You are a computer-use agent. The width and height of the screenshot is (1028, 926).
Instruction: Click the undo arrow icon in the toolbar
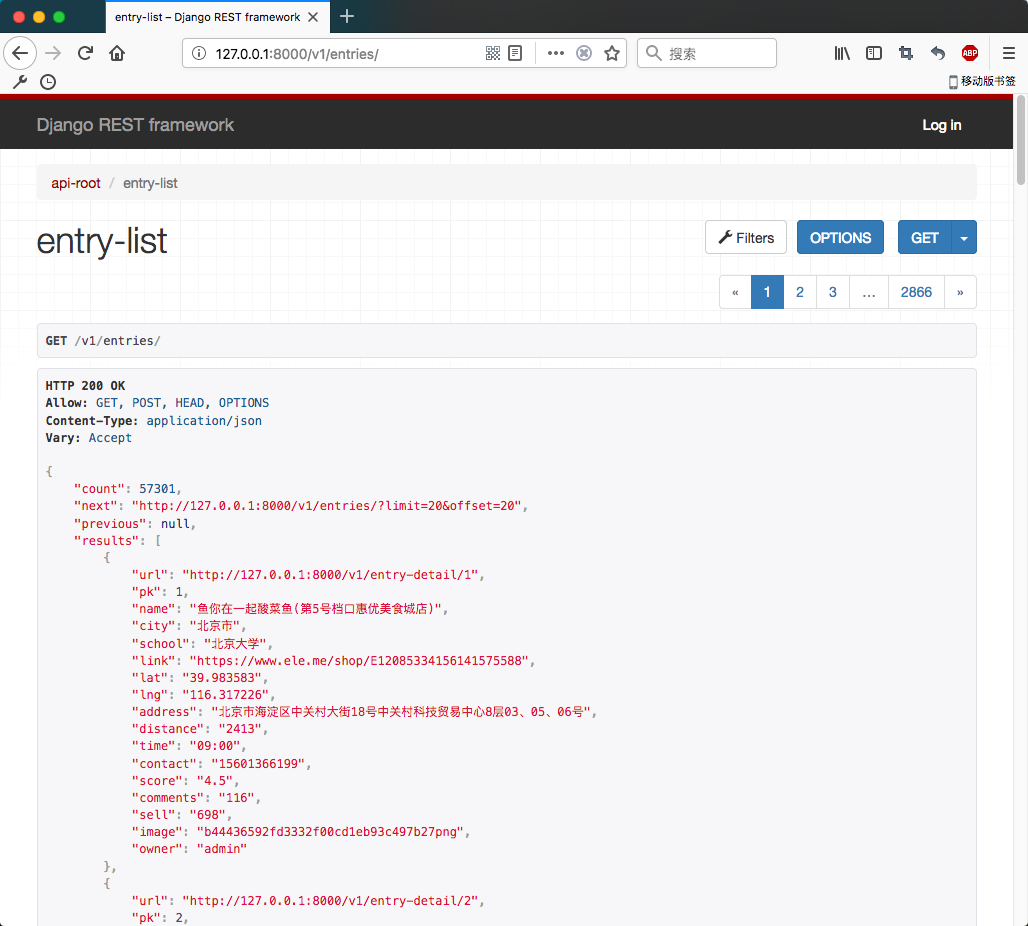(x=938, y=53)
